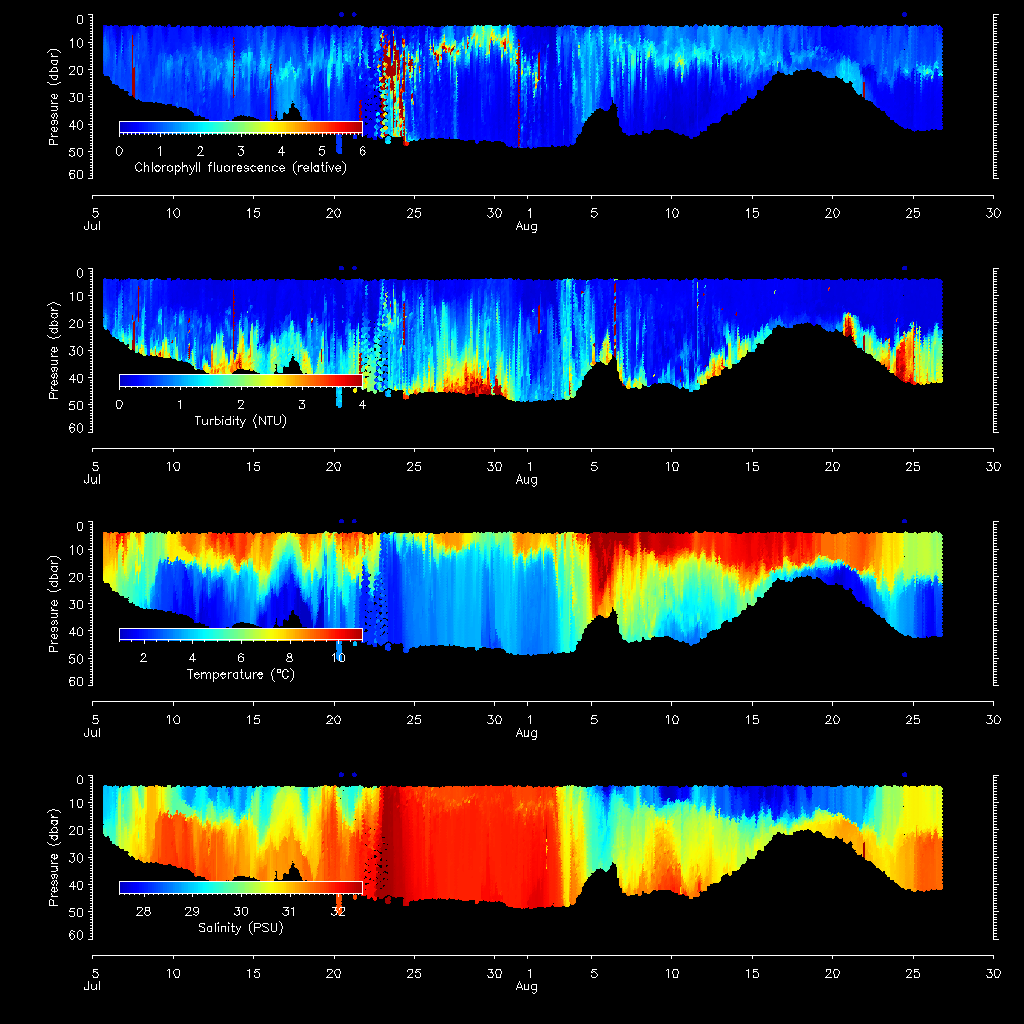Image resolution: width=1024 pixels, height=1024 pixels.
Task: Select the 'Turbidity (NTU)' legend label
Action: point(240,421)
